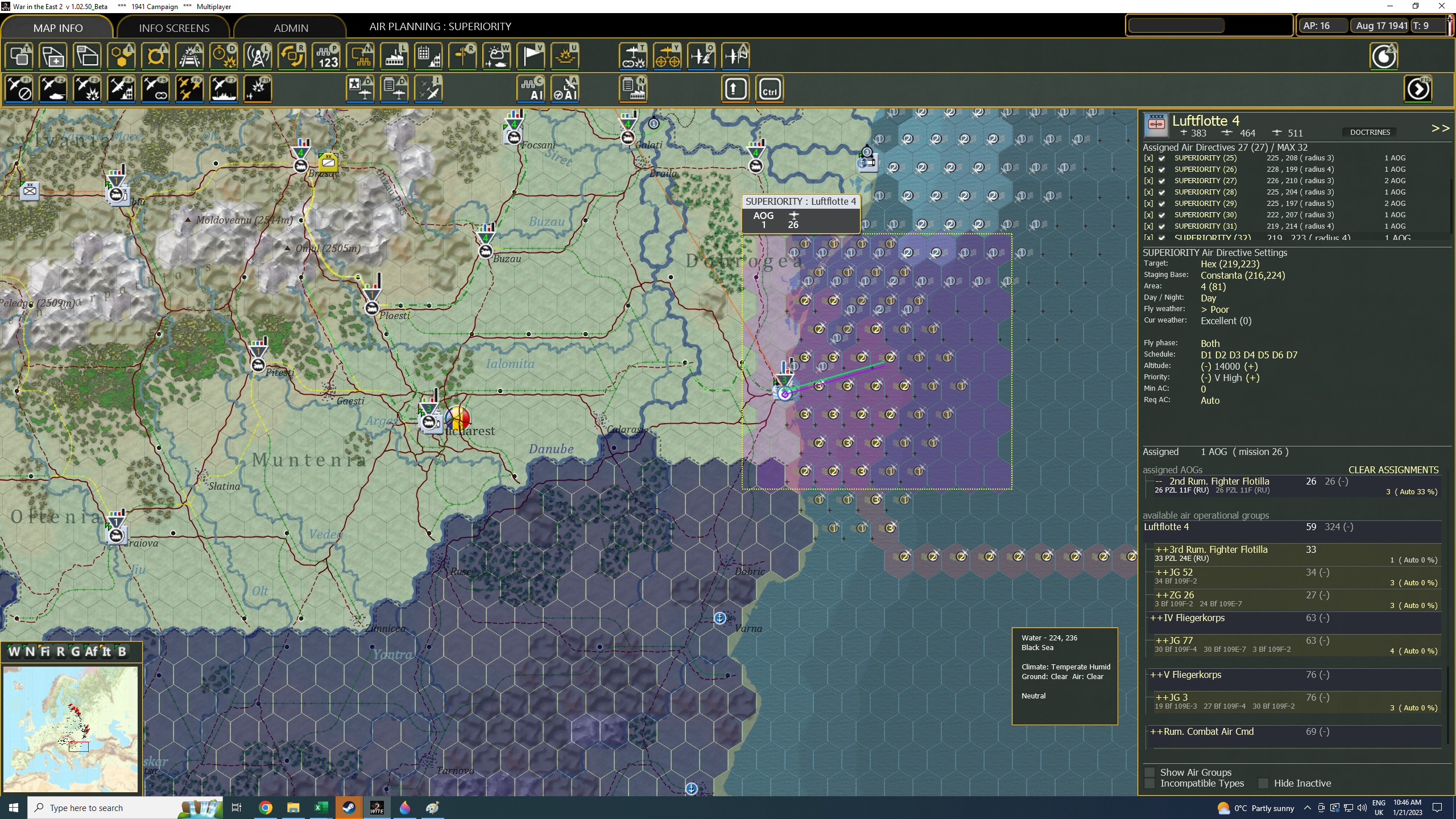Uncheck the SUPERIORITY (28) directive checkbox
The width and height of the screenshot is (1456, 819).
click(x=1162, y=192)
